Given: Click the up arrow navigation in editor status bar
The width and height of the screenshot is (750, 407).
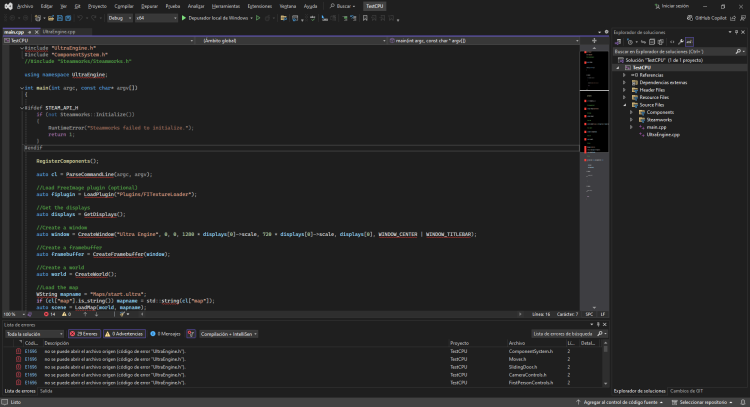Looking at the screenshot, I should pos(85,314).
